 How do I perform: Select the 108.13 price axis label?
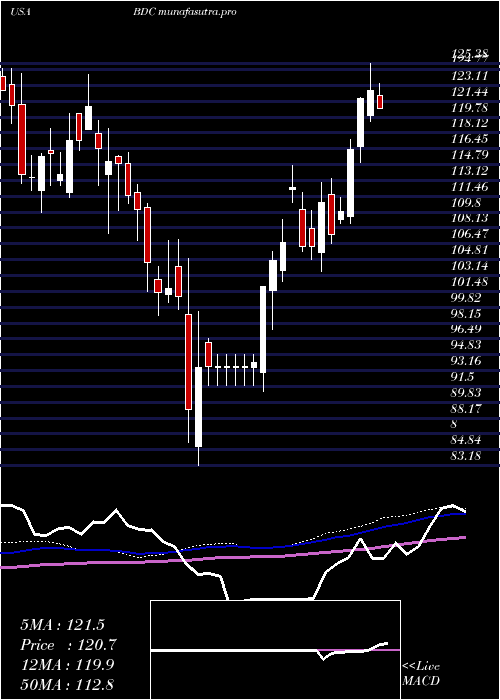[x=469, y=219]
